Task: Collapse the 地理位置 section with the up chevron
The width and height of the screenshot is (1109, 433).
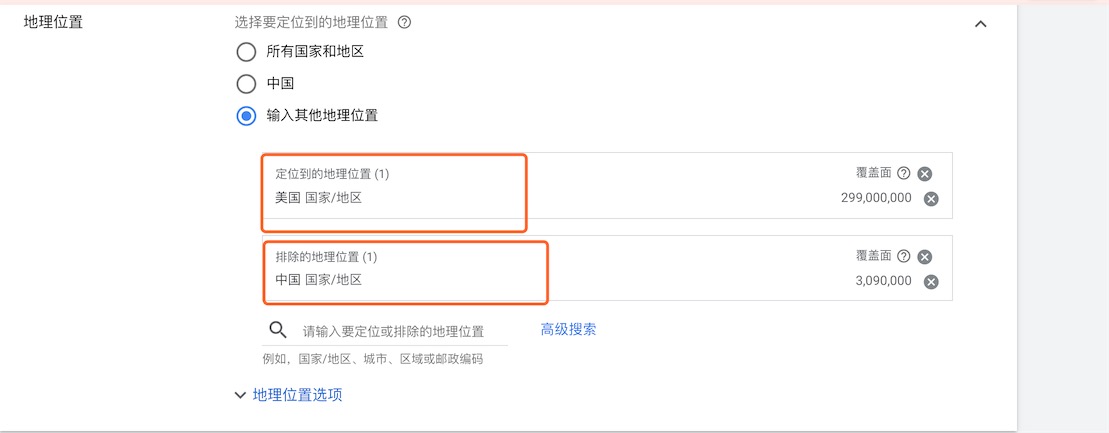Action: [x=980, y=24]
